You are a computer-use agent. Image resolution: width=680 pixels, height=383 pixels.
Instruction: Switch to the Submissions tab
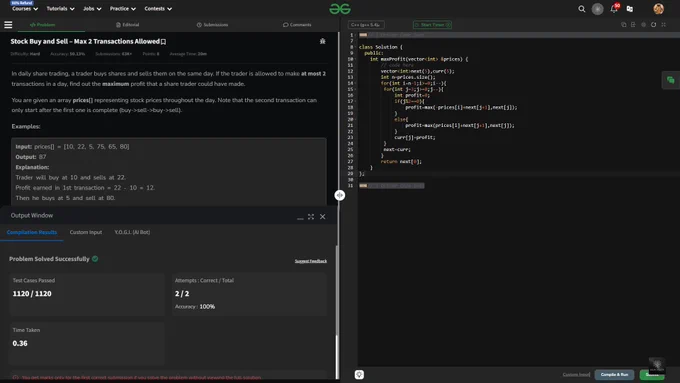(212, 25)
